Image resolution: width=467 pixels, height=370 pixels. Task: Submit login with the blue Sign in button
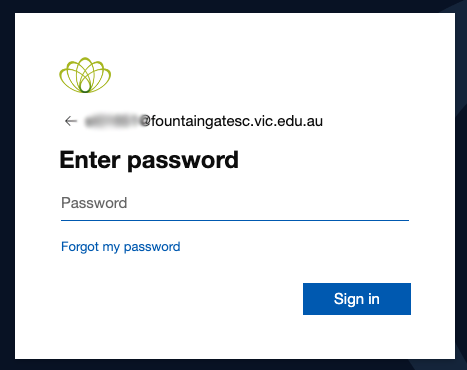point(357,299)
